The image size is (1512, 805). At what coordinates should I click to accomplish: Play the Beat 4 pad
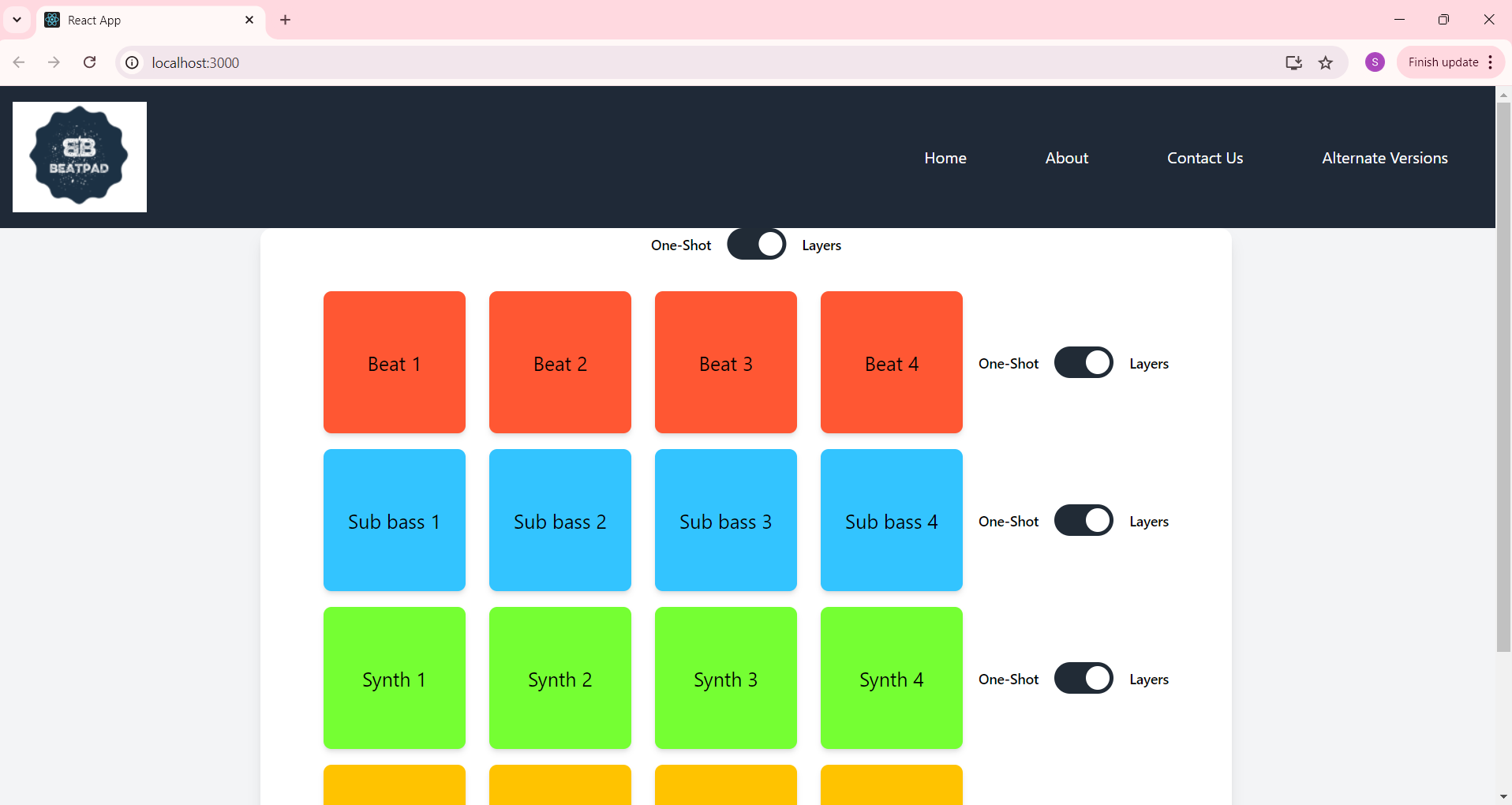892,362
